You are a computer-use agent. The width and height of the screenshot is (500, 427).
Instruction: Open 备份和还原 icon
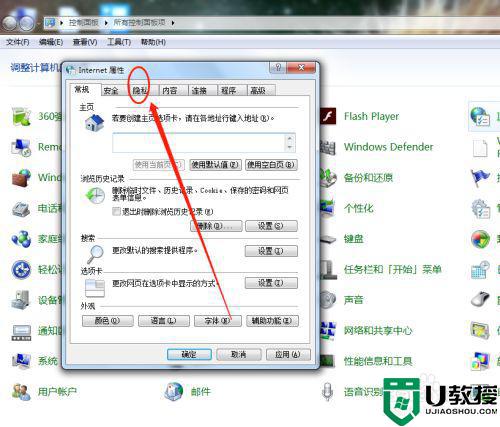pos(328,178)
